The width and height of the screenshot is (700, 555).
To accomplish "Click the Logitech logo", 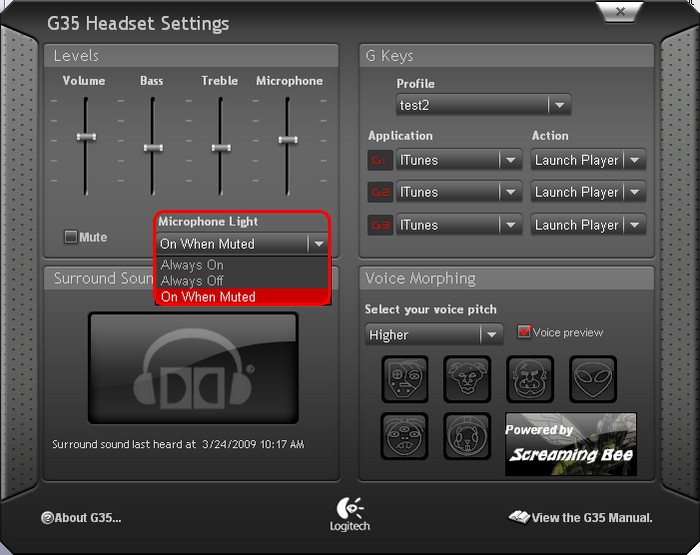I will click(350, 514).
